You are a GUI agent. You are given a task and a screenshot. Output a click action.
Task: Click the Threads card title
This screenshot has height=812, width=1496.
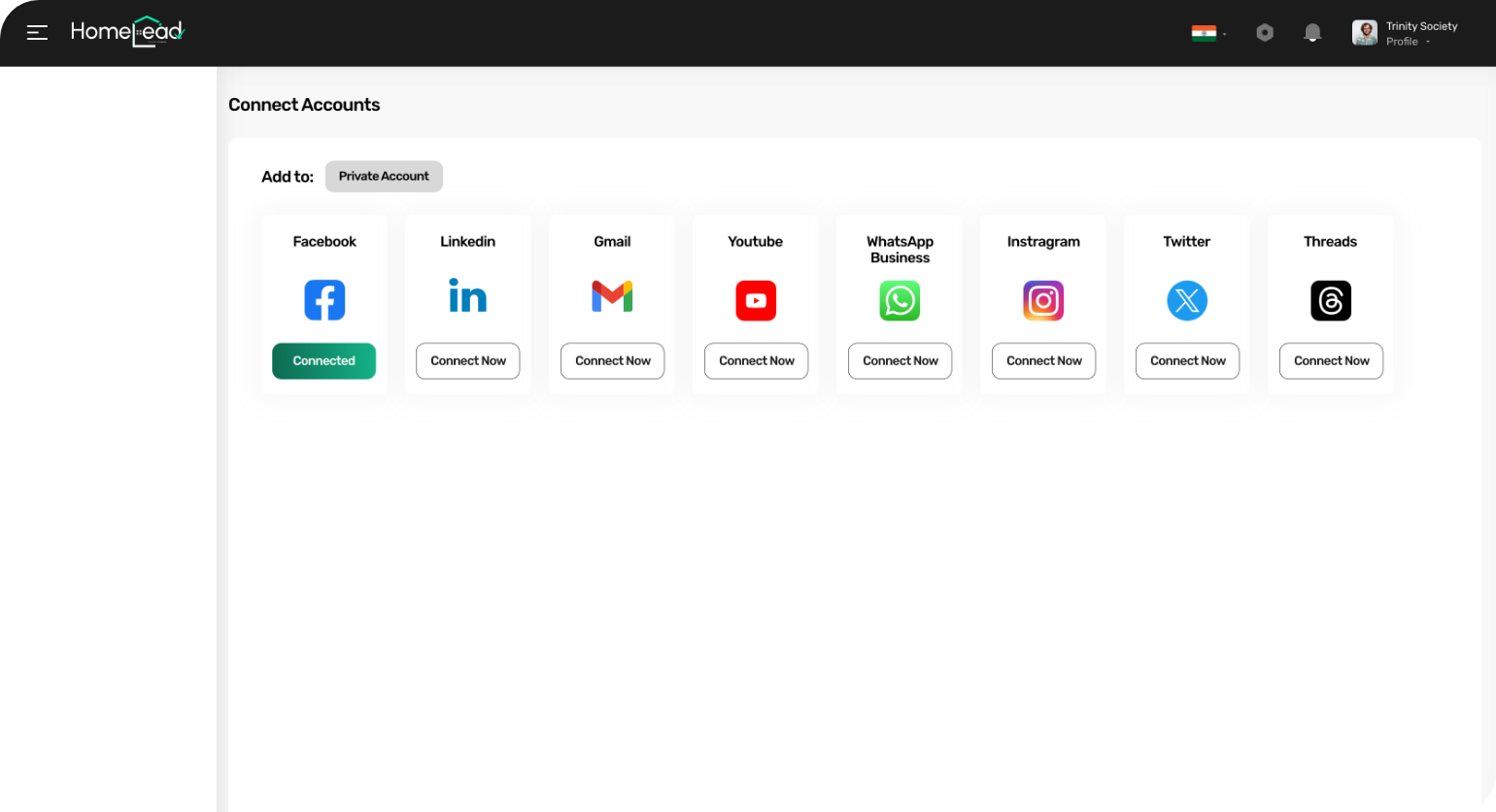click(x=1331, y=242)
